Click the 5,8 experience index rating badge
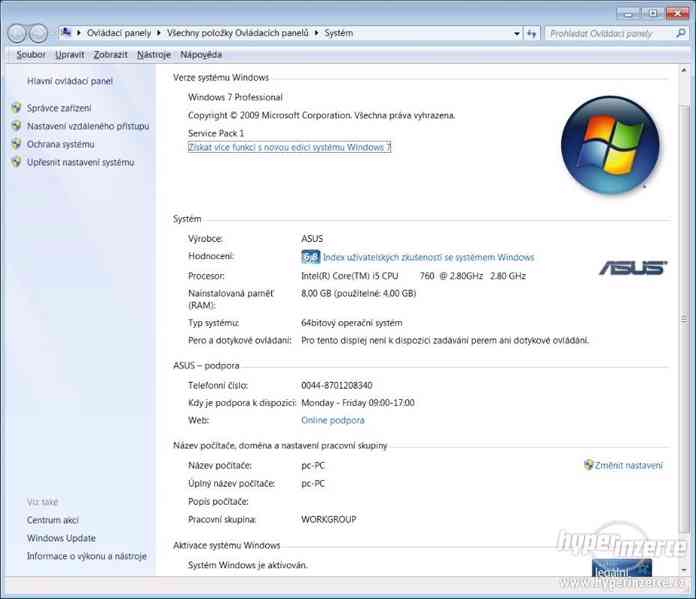This screenshot has width=696, height=599. (310, 257)
